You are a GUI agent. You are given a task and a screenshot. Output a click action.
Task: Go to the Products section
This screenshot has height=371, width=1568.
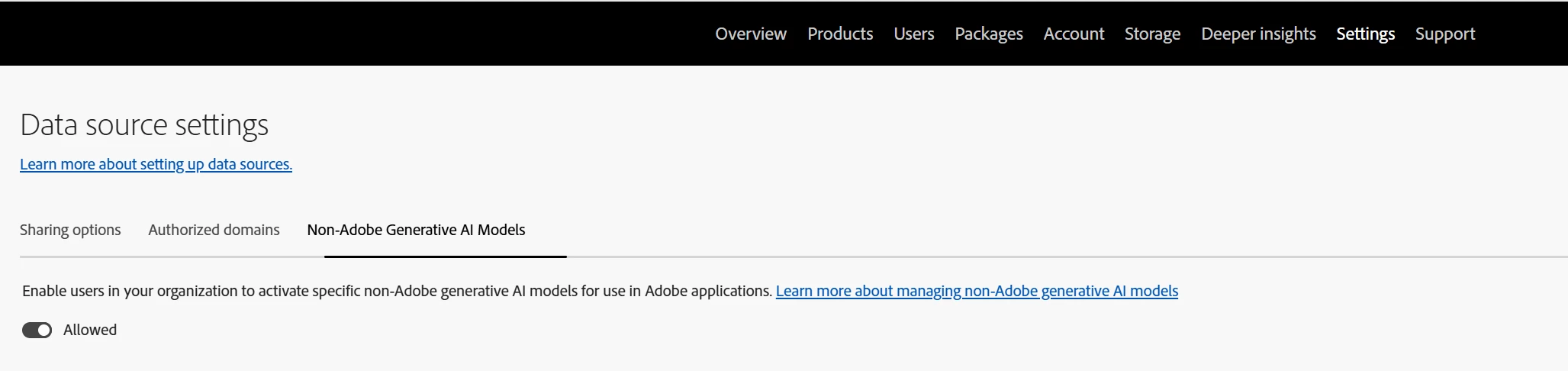point(839,34)
